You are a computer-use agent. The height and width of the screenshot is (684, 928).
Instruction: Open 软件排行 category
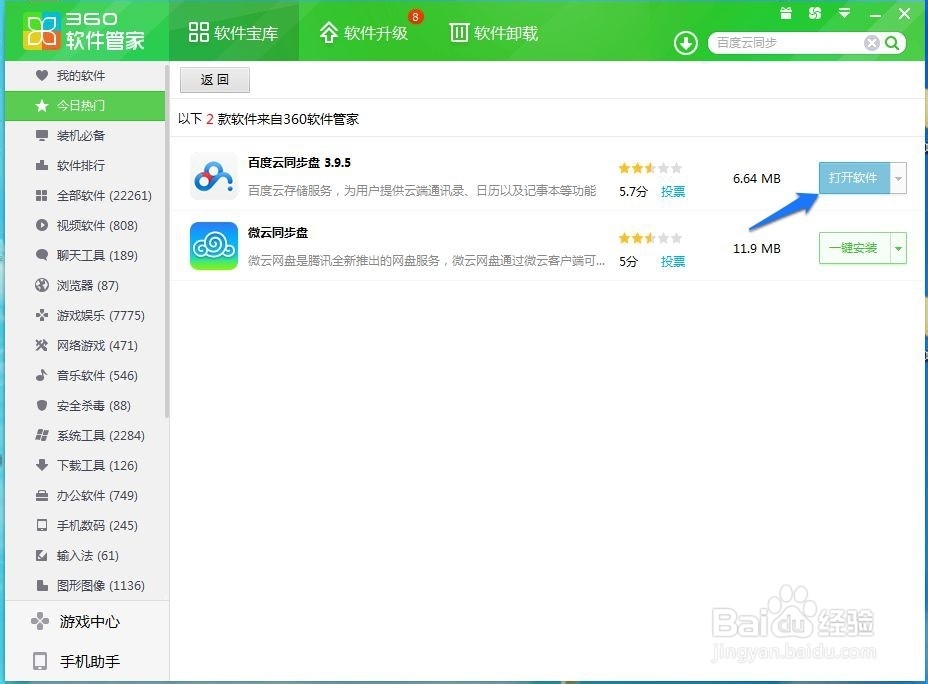click(85, 166)
